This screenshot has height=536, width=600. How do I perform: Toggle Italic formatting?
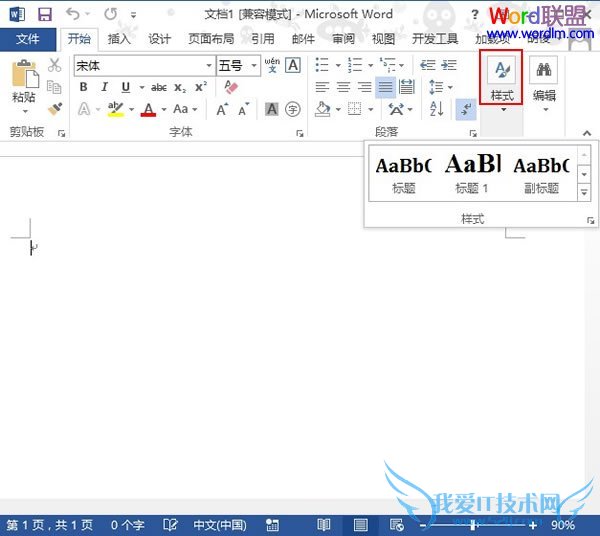(102, 87)
